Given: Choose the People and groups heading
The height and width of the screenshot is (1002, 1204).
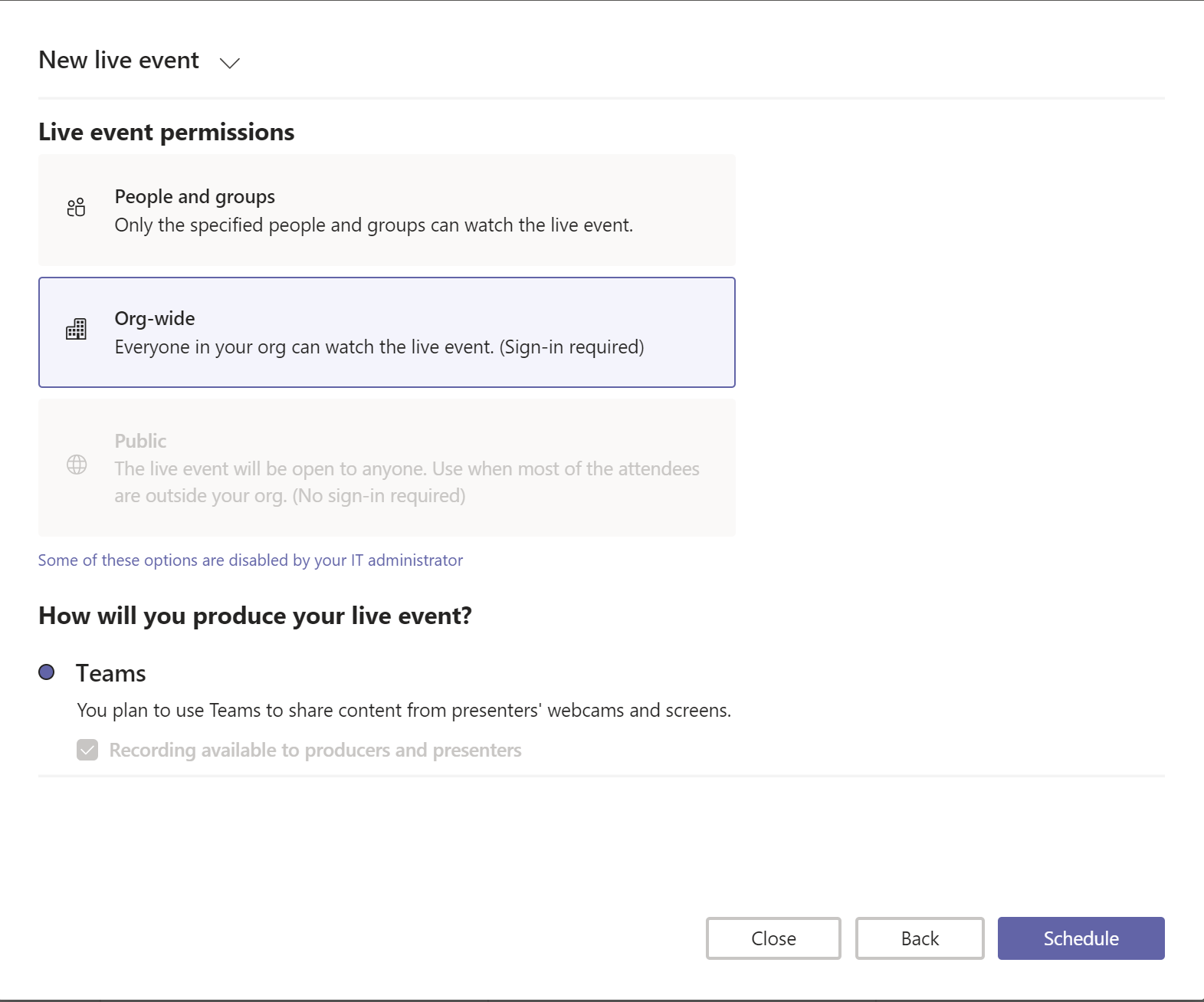Looking at the screenshot, I should pyautogui.click(x=195, y=197).
